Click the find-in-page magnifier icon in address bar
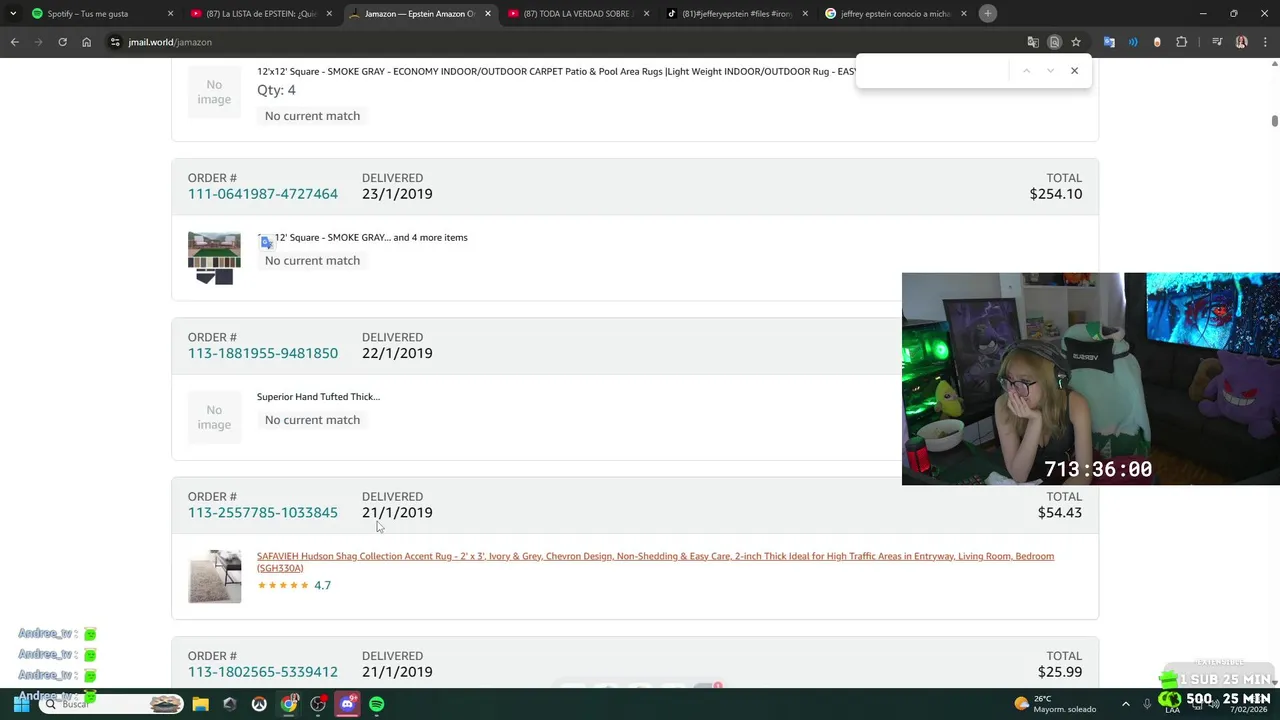The height and width of the screenshot is (720, 1280). 1054,42
